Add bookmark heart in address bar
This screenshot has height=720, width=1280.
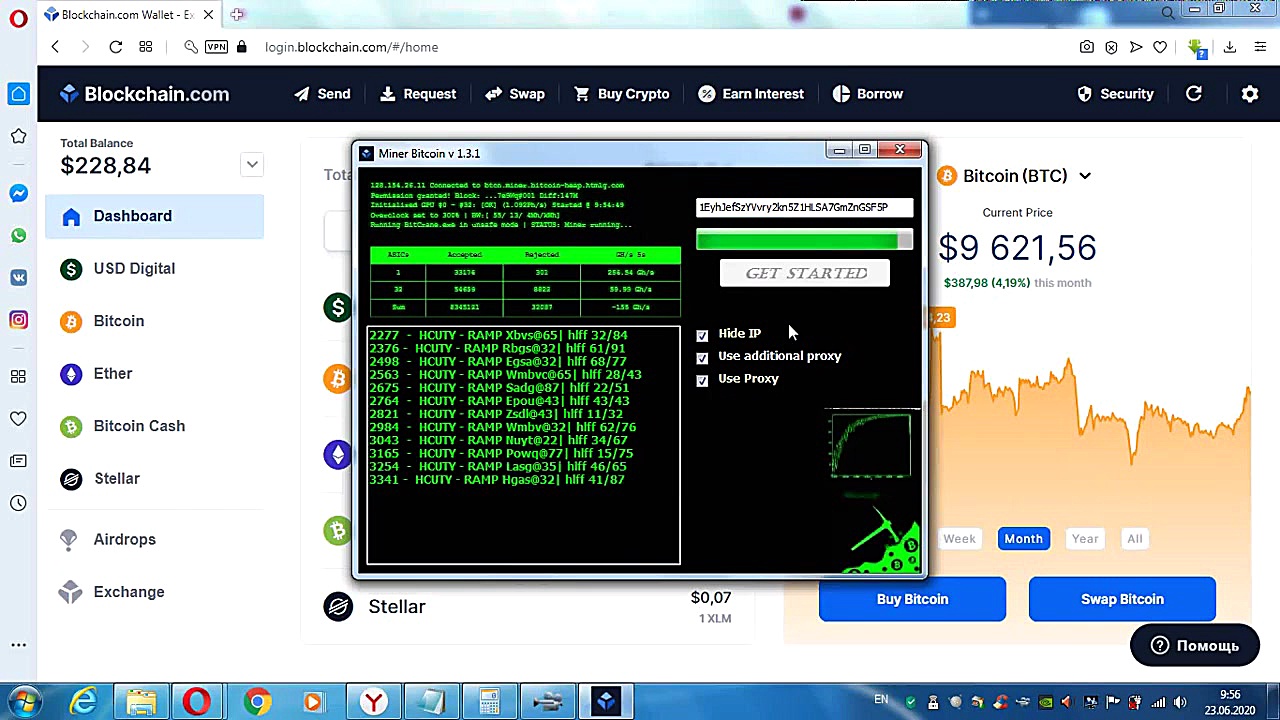coord(1160,47)
